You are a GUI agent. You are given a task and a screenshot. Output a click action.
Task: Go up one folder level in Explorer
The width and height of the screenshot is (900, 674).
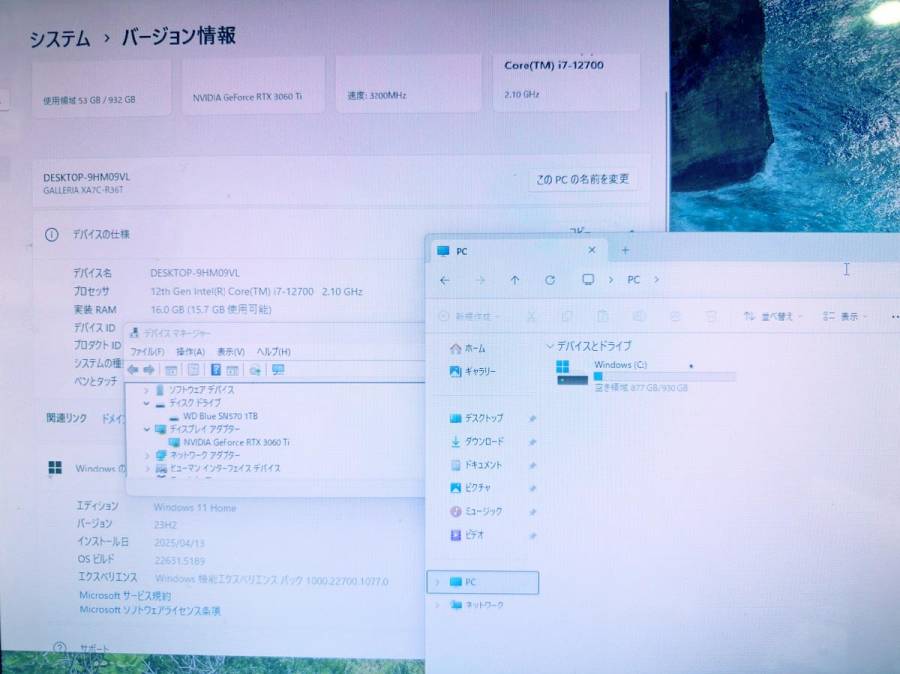(x=515, y=280)
